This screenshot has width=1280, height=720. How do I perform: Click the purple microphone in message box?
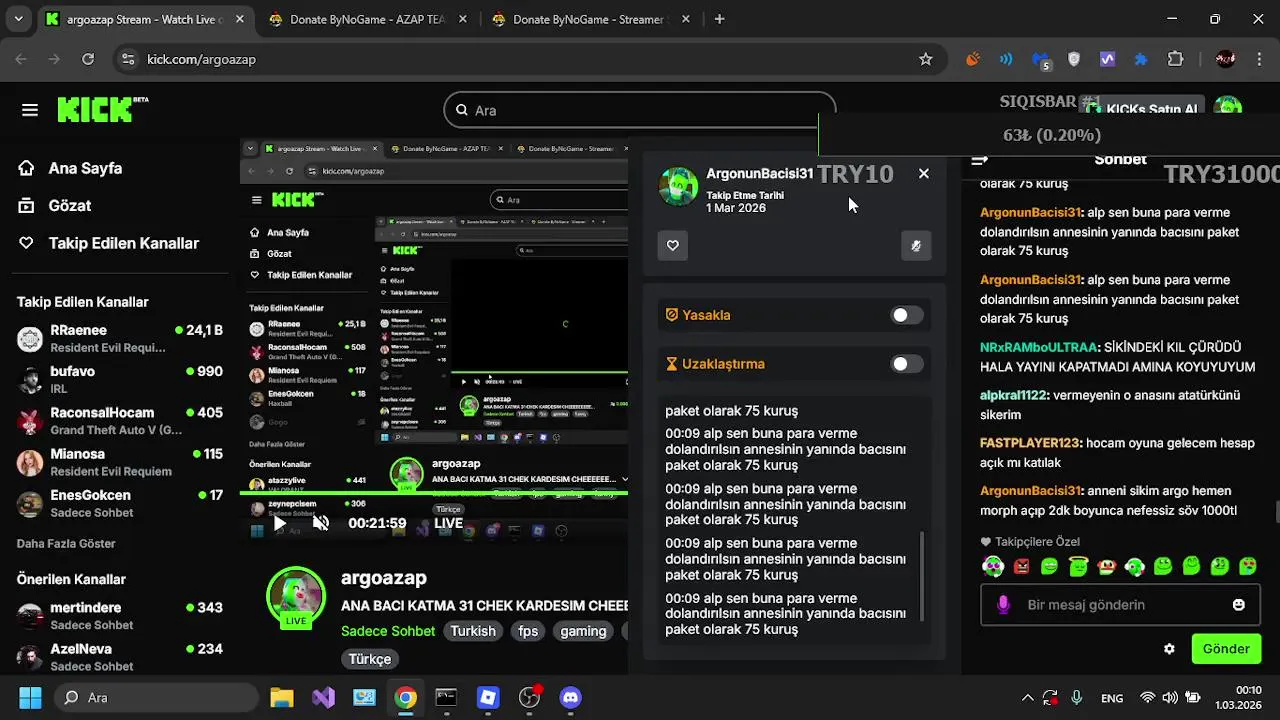(1004, 605)
